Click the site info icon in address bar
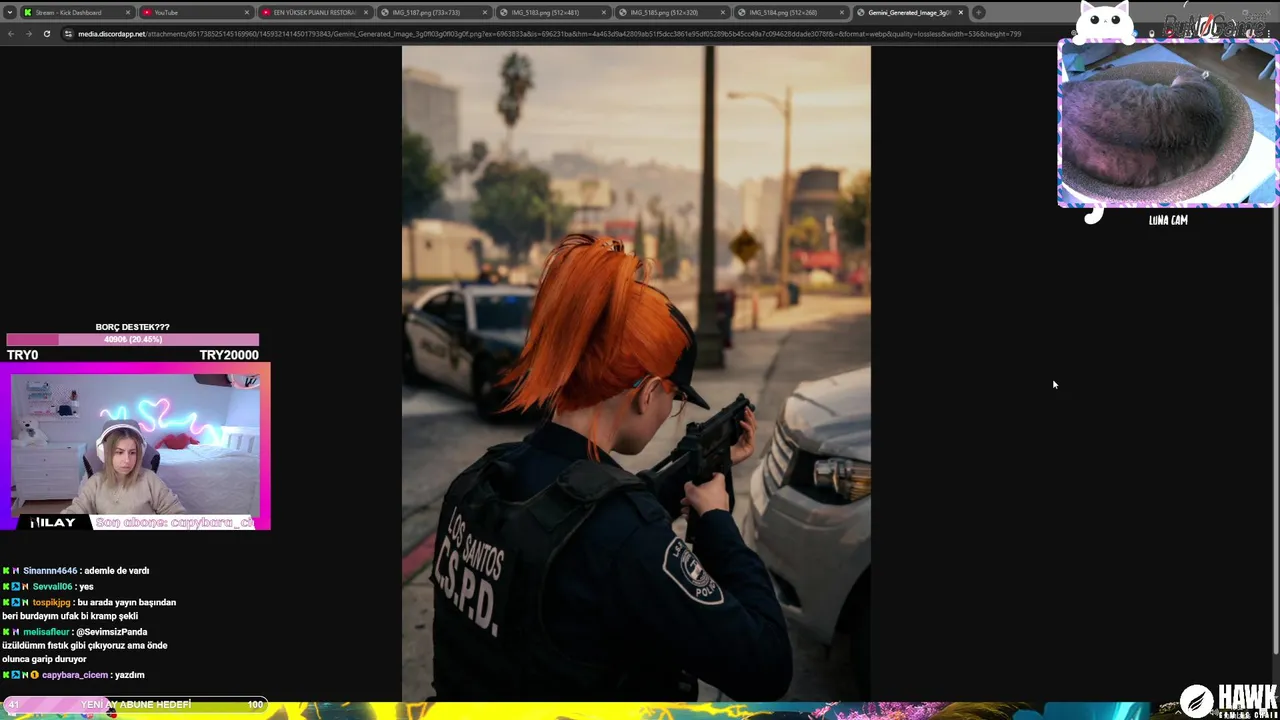Image resolution: width=1280 pixels, height=720 pixels. [68, 34]
